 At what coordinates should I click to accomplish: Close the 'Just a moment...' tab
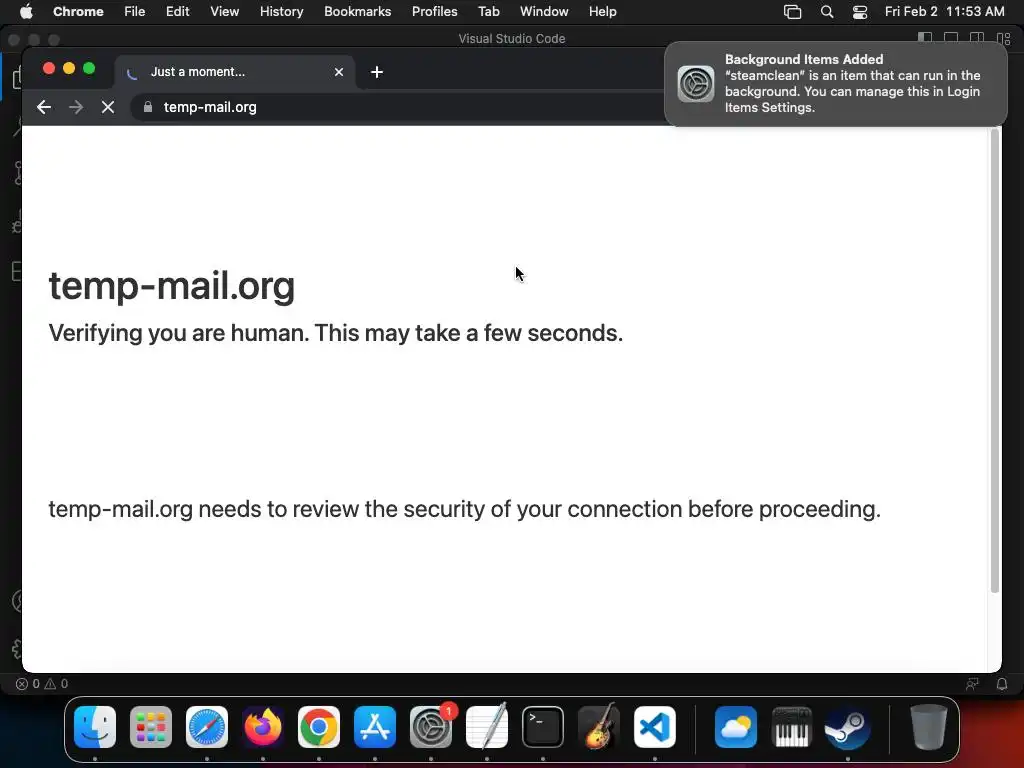[339, 72]
